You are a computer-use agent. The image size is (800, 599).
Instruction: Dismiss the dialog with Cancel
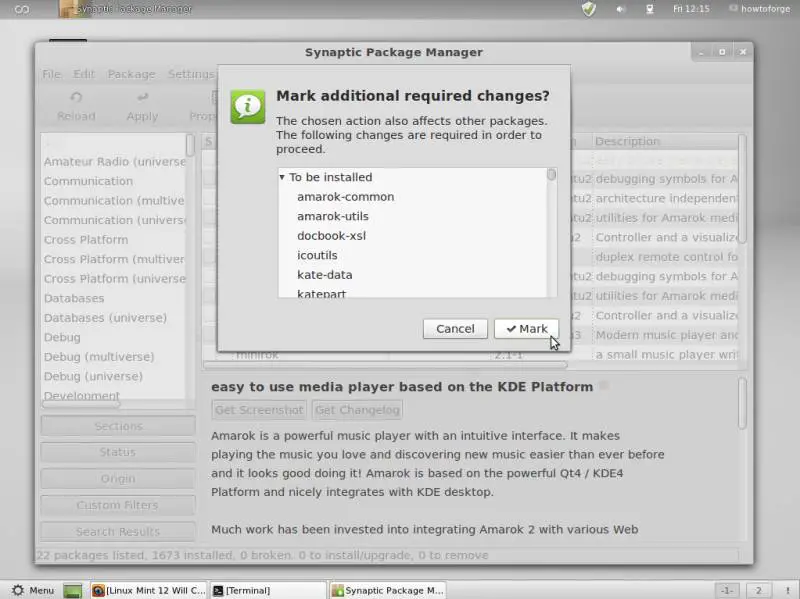point(455,329)
